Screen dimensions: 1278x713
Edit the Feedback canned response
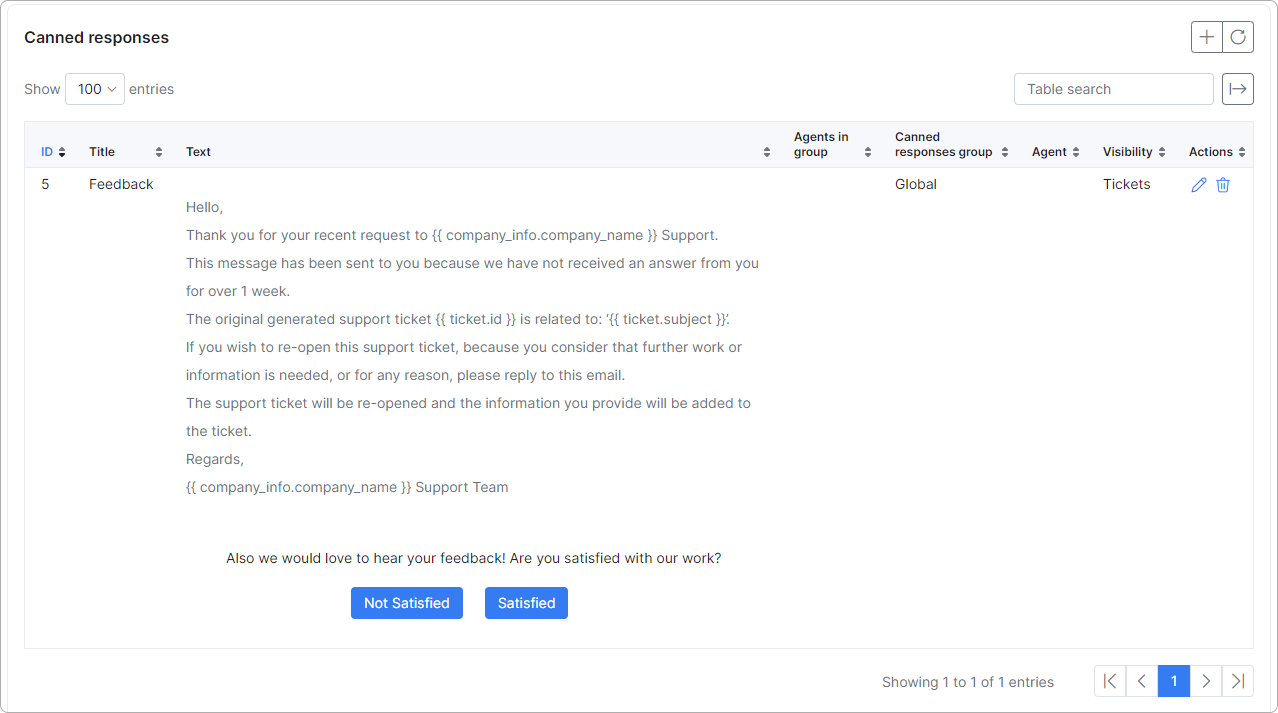click(1199, 185)
